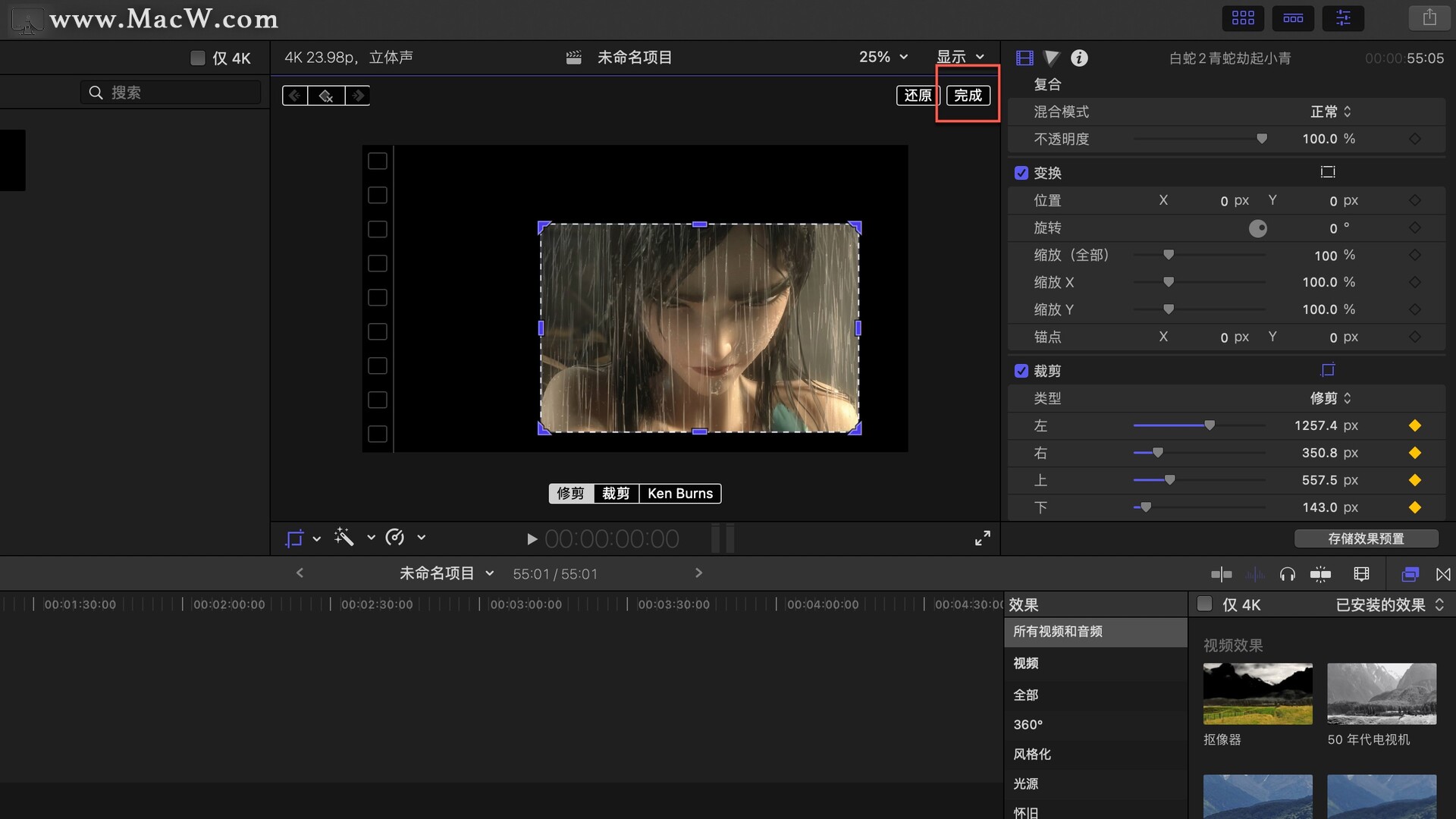Open the 已安装的效果 dropdown
Screen dimensions: 1456x819
[1390, 604]
